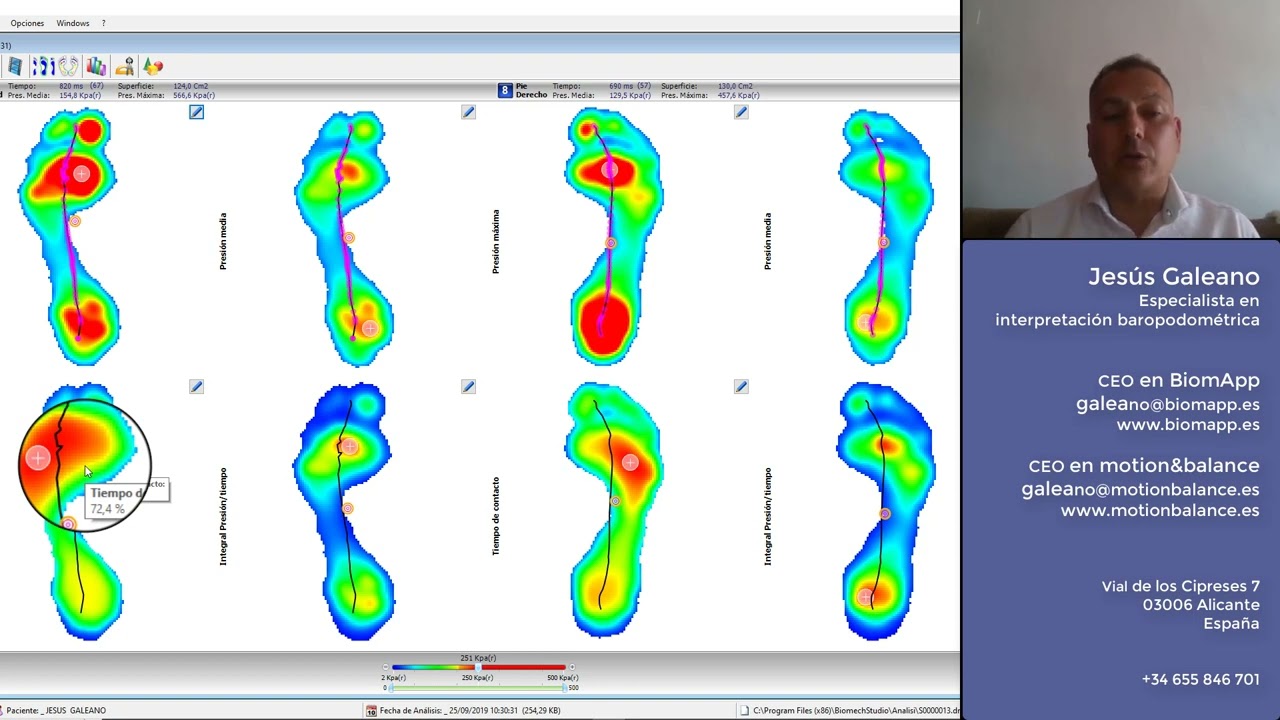Click the pale footprints outline toolbar icon
1280x720 pixels.
68,66
